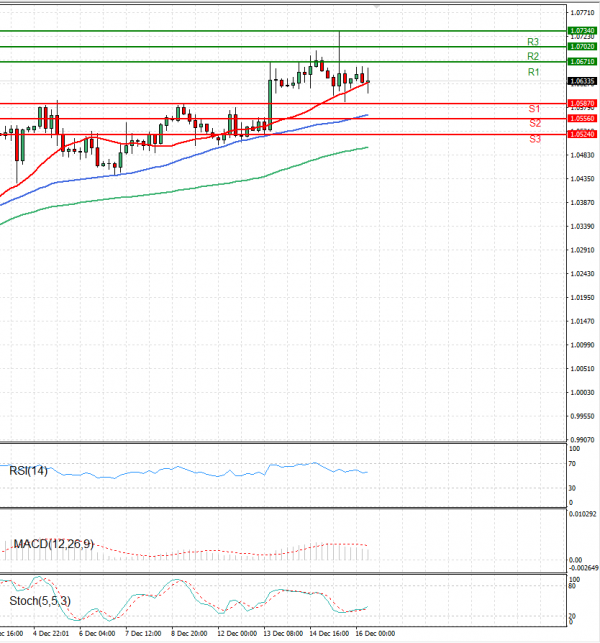Click the 13 Dec 08:00 time label

click(x=283, y=634)
